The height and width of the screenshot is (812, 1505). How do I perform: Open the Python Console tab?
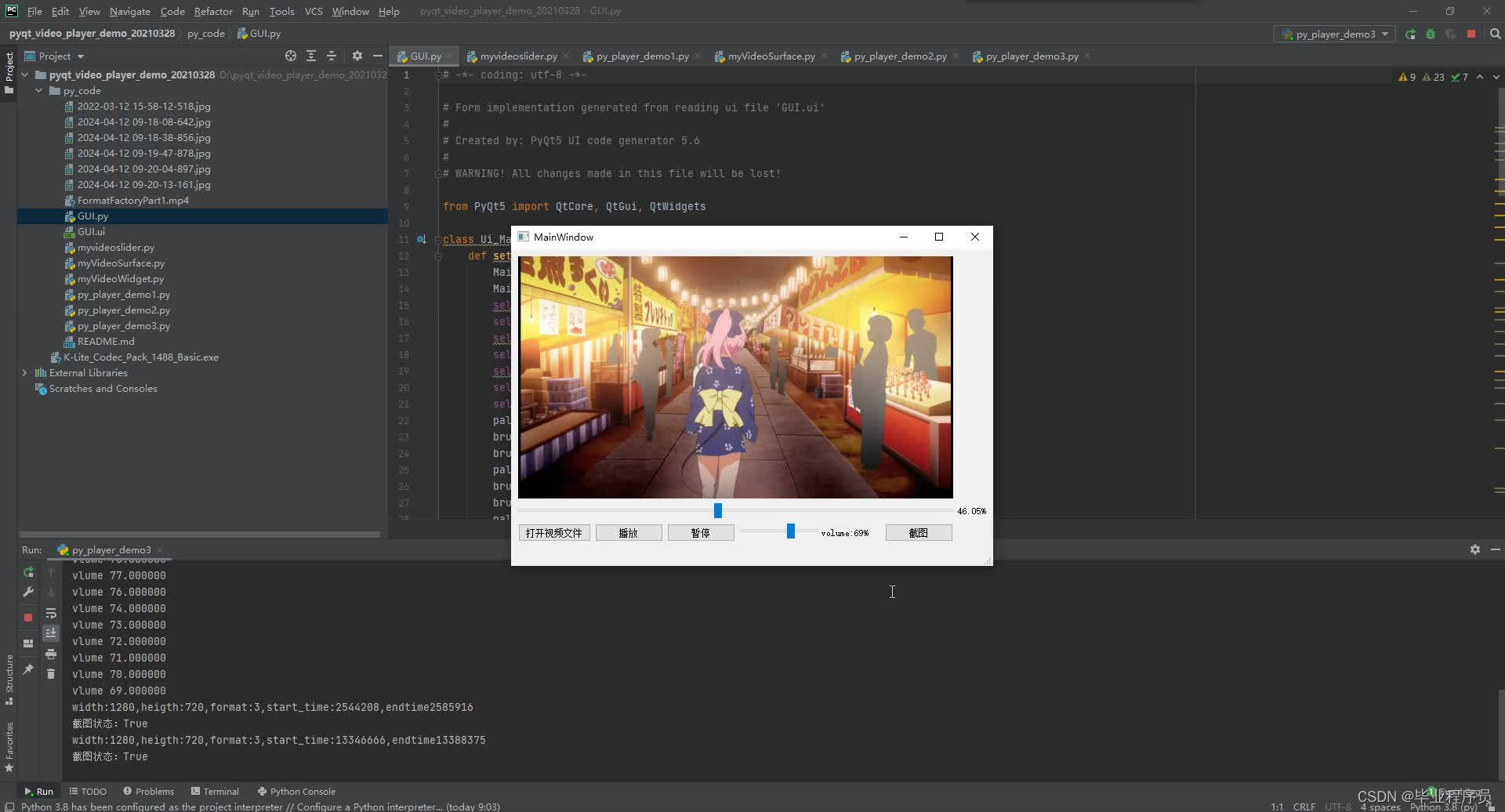click(296, 792)
